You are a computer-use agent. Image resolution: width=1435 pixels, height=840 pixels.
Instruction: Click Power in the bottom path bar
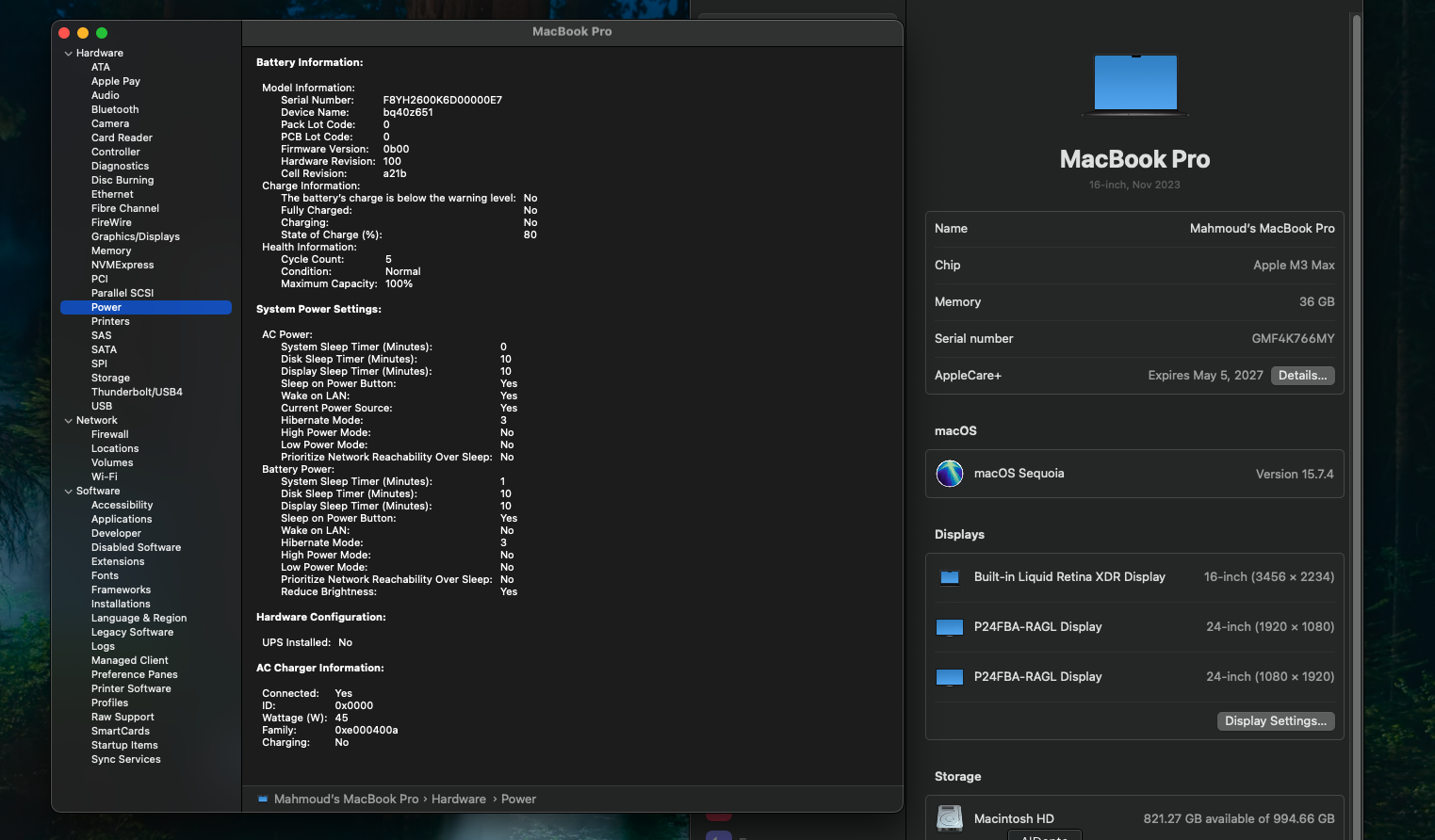518,800
